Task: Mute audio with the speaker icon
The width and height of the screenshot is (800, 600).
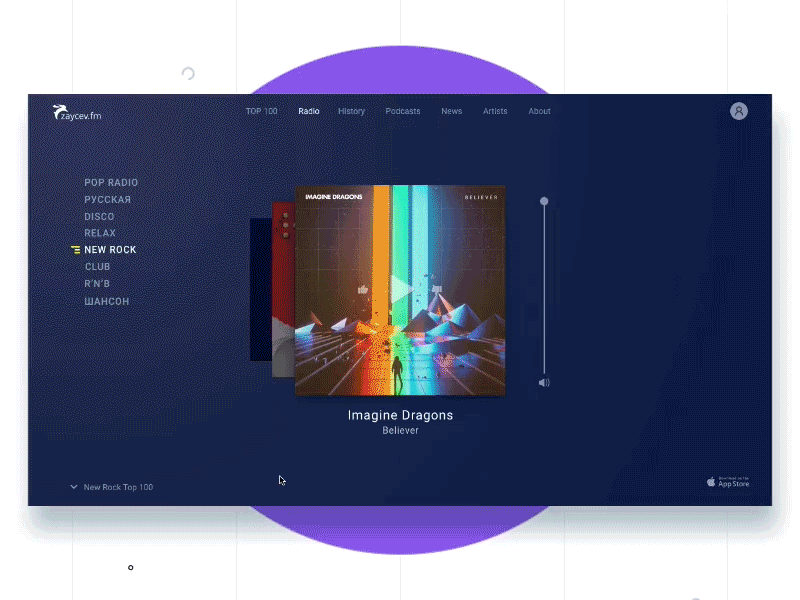Action: 543,382
